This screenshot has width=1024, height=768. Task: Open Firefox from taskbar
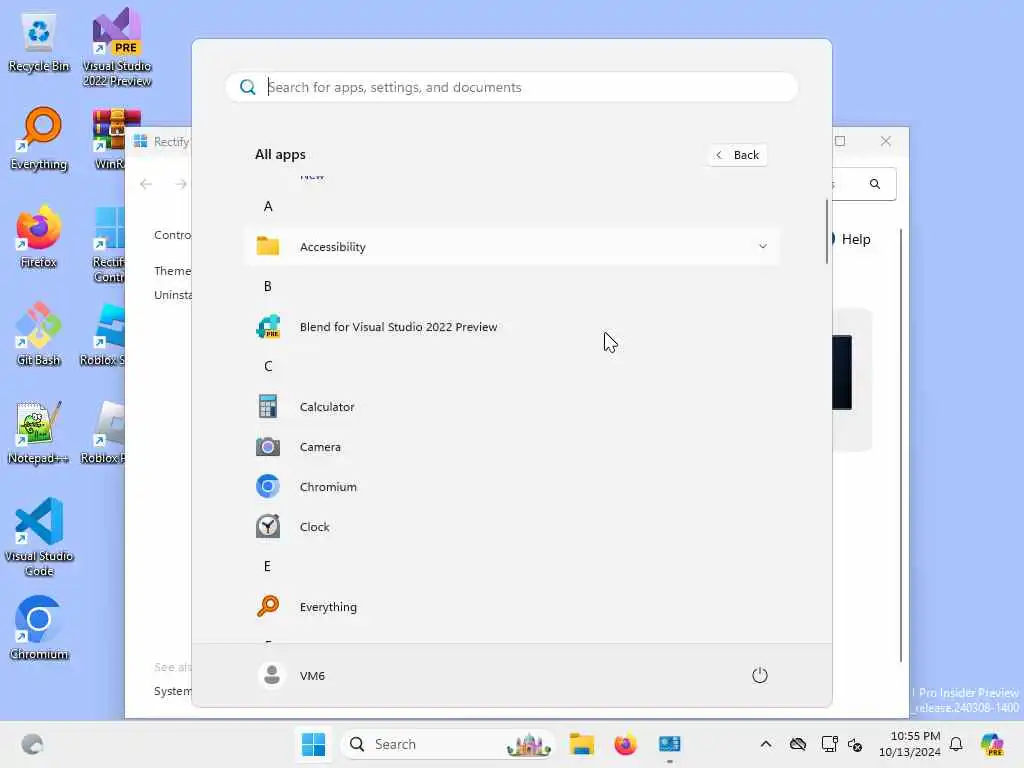pos(625,744)
